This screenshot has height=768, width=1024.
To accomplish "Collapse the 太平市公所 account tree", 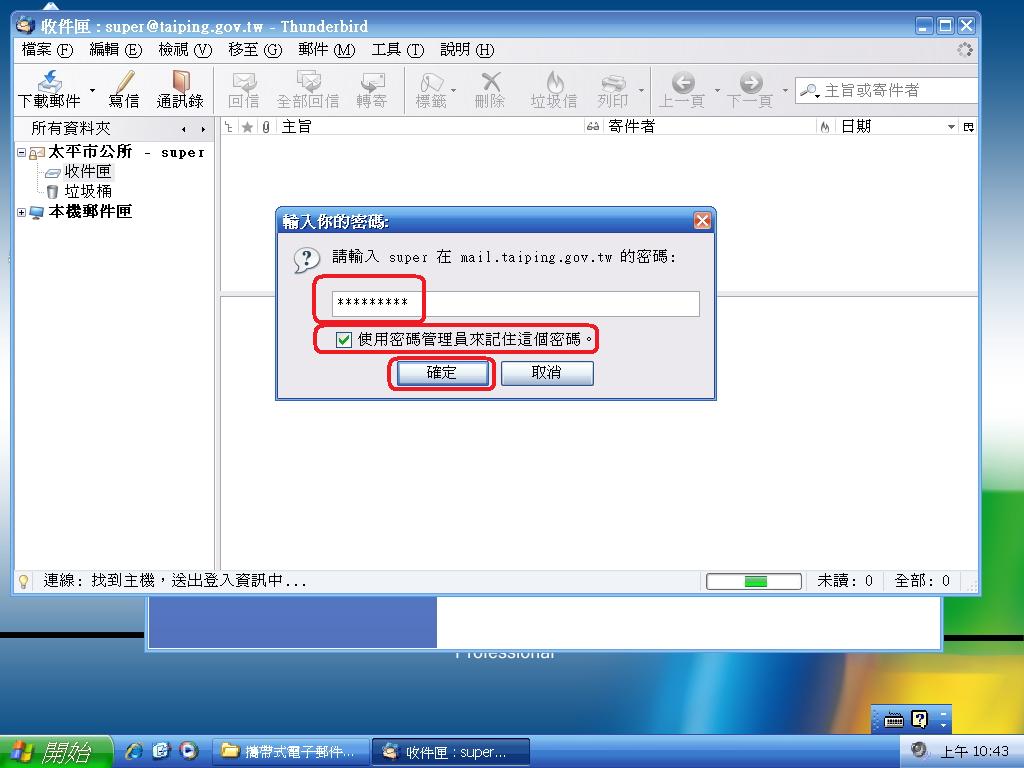I will tap(22, 152).
